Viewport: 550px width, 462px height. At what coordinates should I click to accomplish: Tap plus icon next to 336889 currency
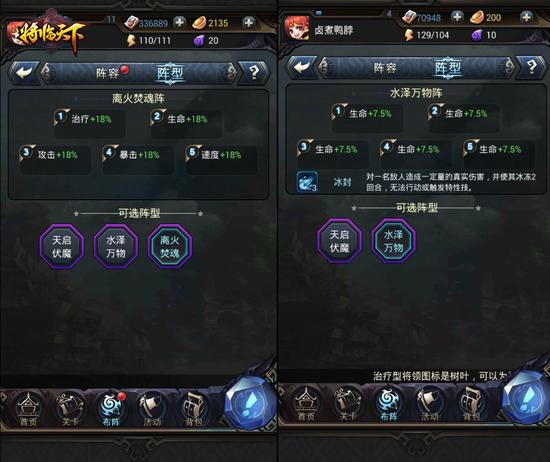(180, 23)
